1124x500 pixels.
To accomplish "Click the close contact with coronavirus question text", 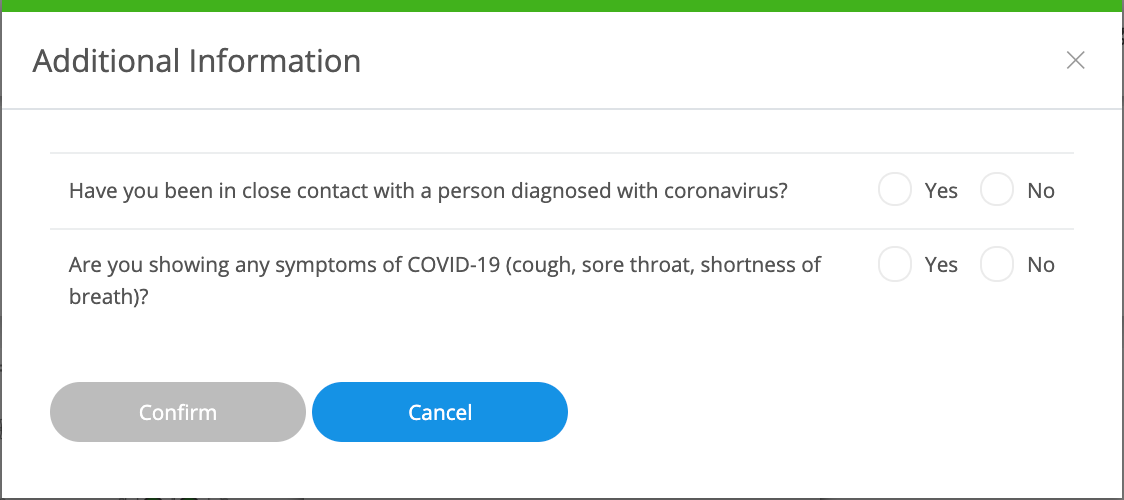I will point(428,190).
